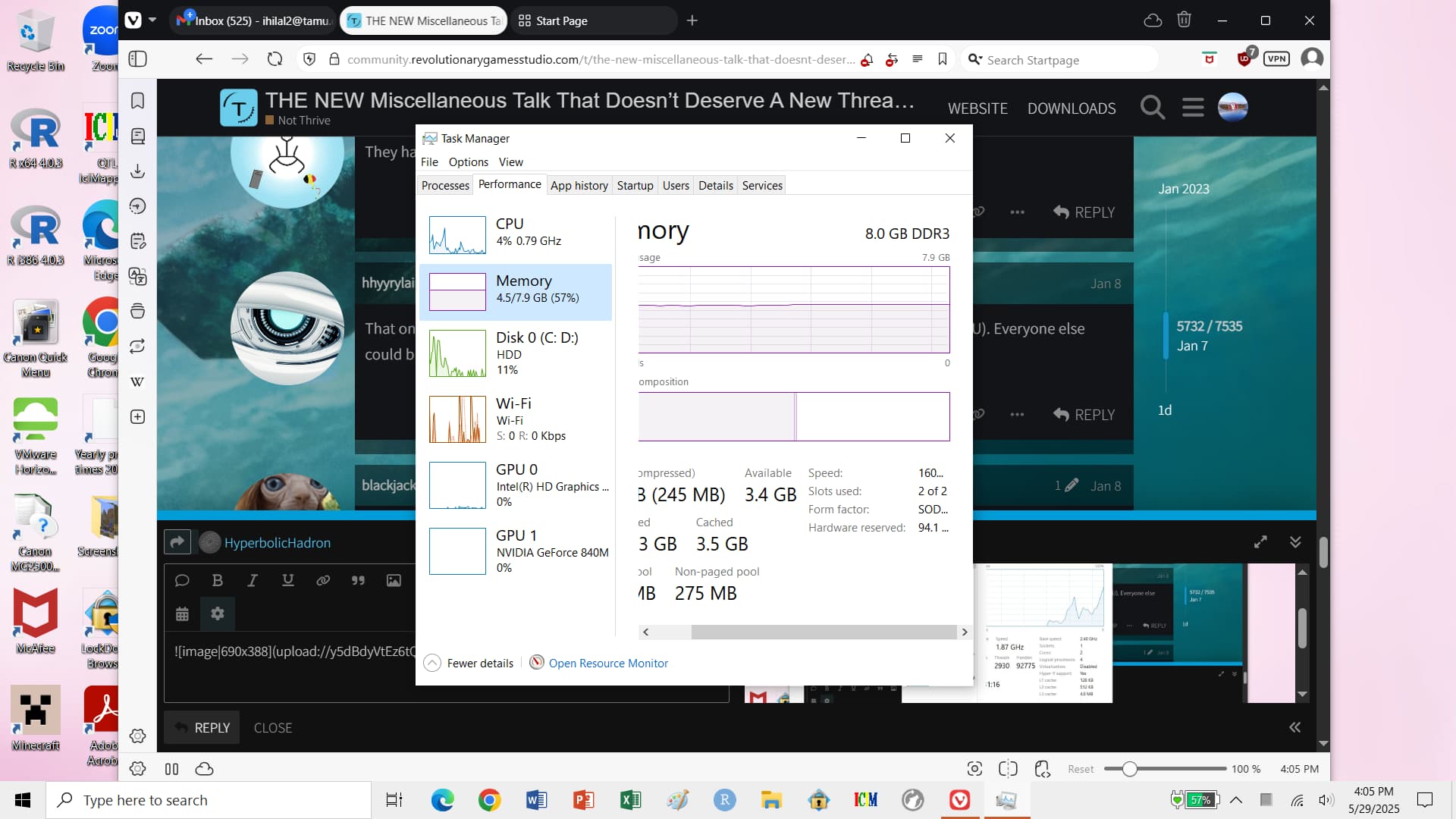This screenshot has width=1456, height=819.
Task: Reply to the hhyyrylai post
Action: [1084, 414]
